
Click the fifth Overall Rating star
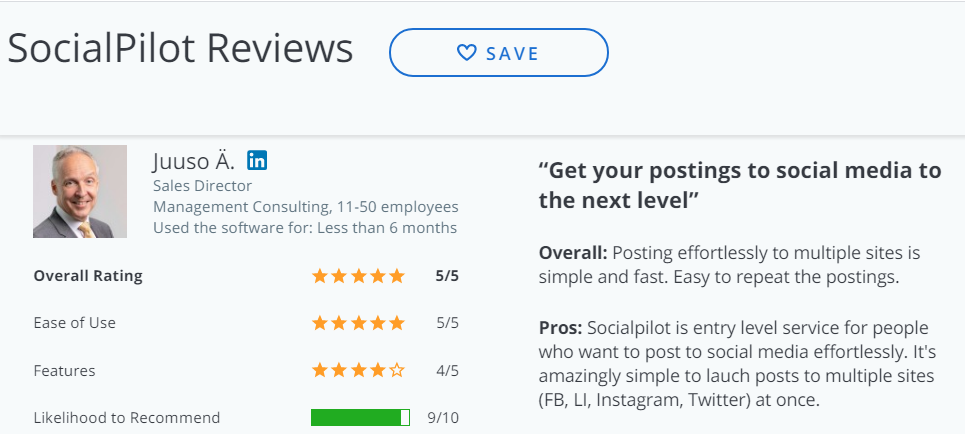[x=397, y=276]
